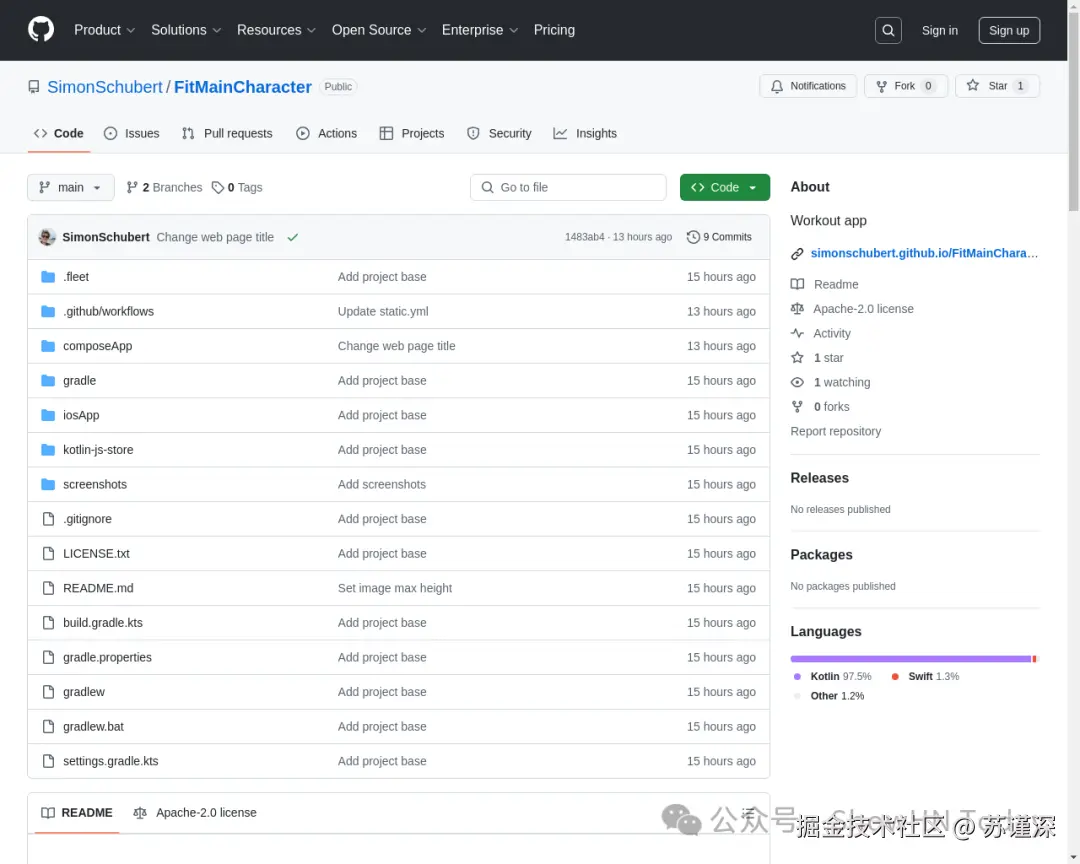Click the notifications bell icon
The width and height of the screenshot is (1080, 864).
click(777, 86)
